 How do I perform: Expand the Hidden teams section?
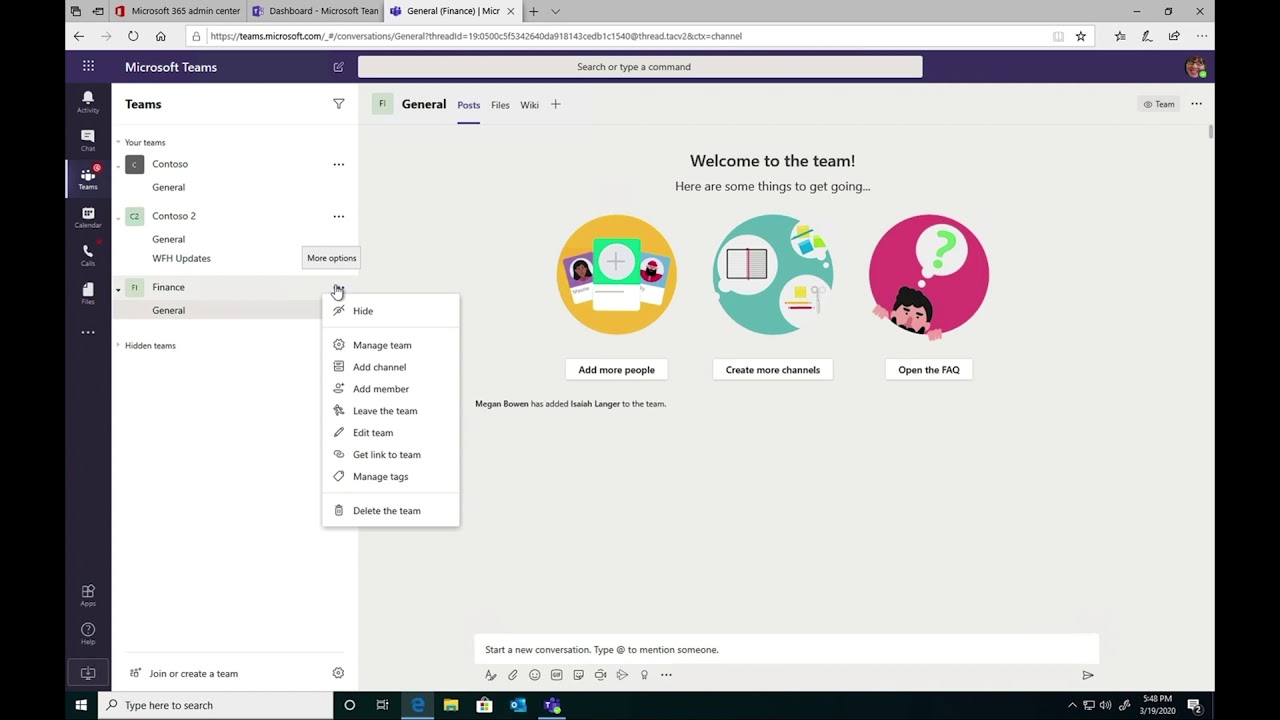coord(118,346)
